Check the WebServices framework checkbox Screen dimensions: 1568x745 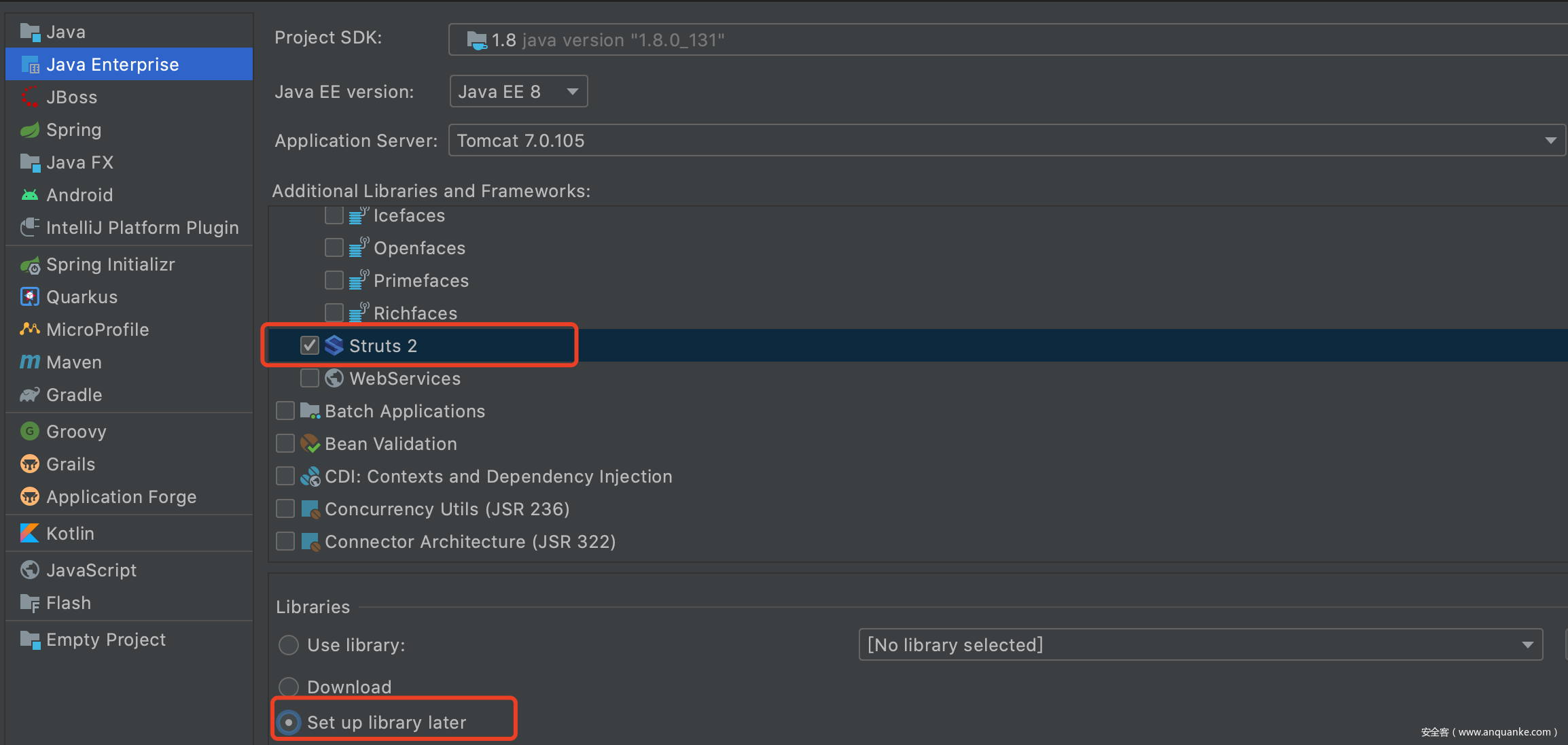click(x=310, y=378)
